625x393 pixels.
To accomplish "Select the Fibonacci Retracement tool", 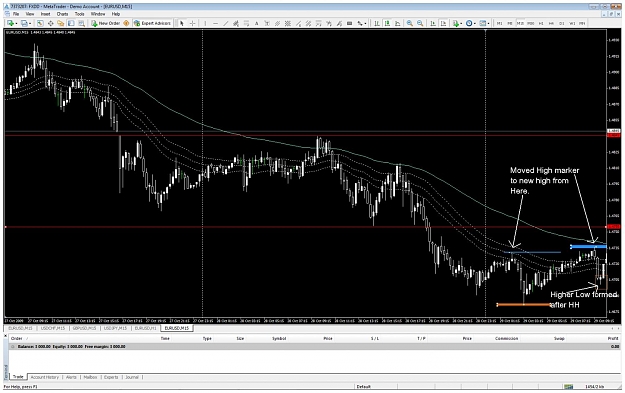I will tap(246, 24).
